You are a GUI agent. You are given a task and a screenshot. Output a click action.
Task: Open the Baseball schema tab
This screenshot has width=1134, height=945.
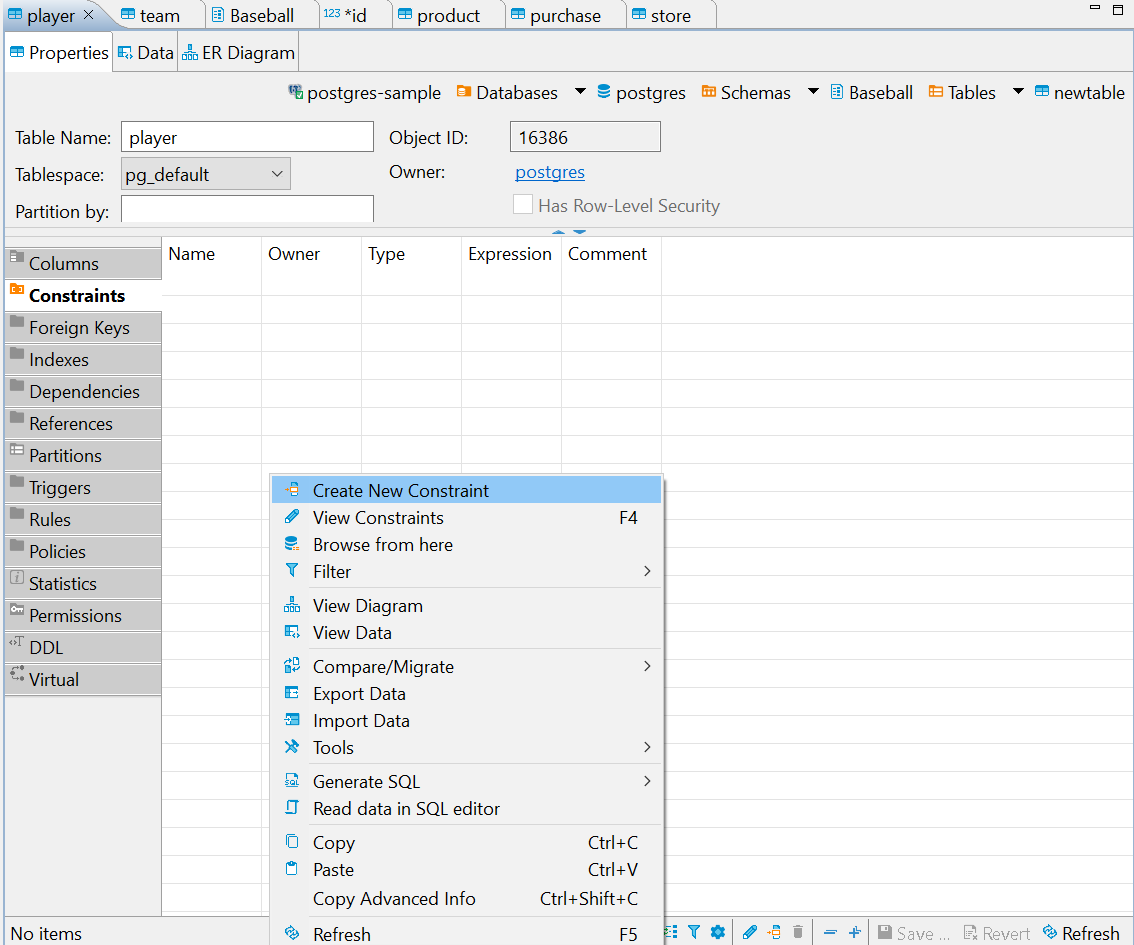252,15
